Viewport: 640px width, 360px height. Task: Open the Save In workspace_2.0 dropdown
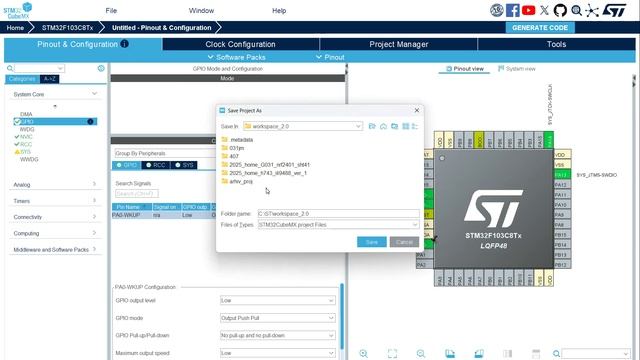coord(303,126)
